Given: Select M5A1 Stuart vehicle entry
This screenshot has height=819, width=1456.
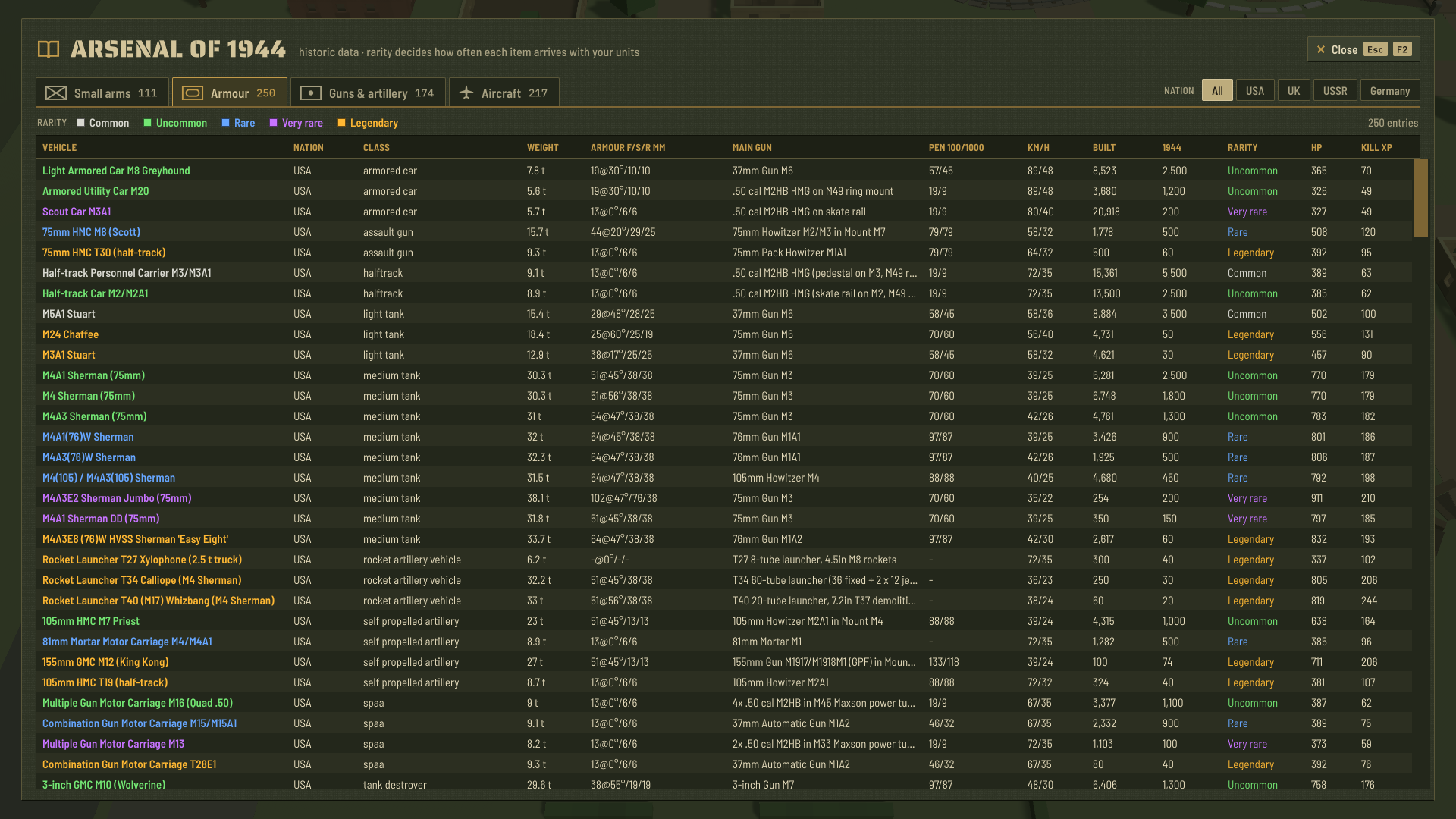Looking at the screenshot, I should [724, 314].
